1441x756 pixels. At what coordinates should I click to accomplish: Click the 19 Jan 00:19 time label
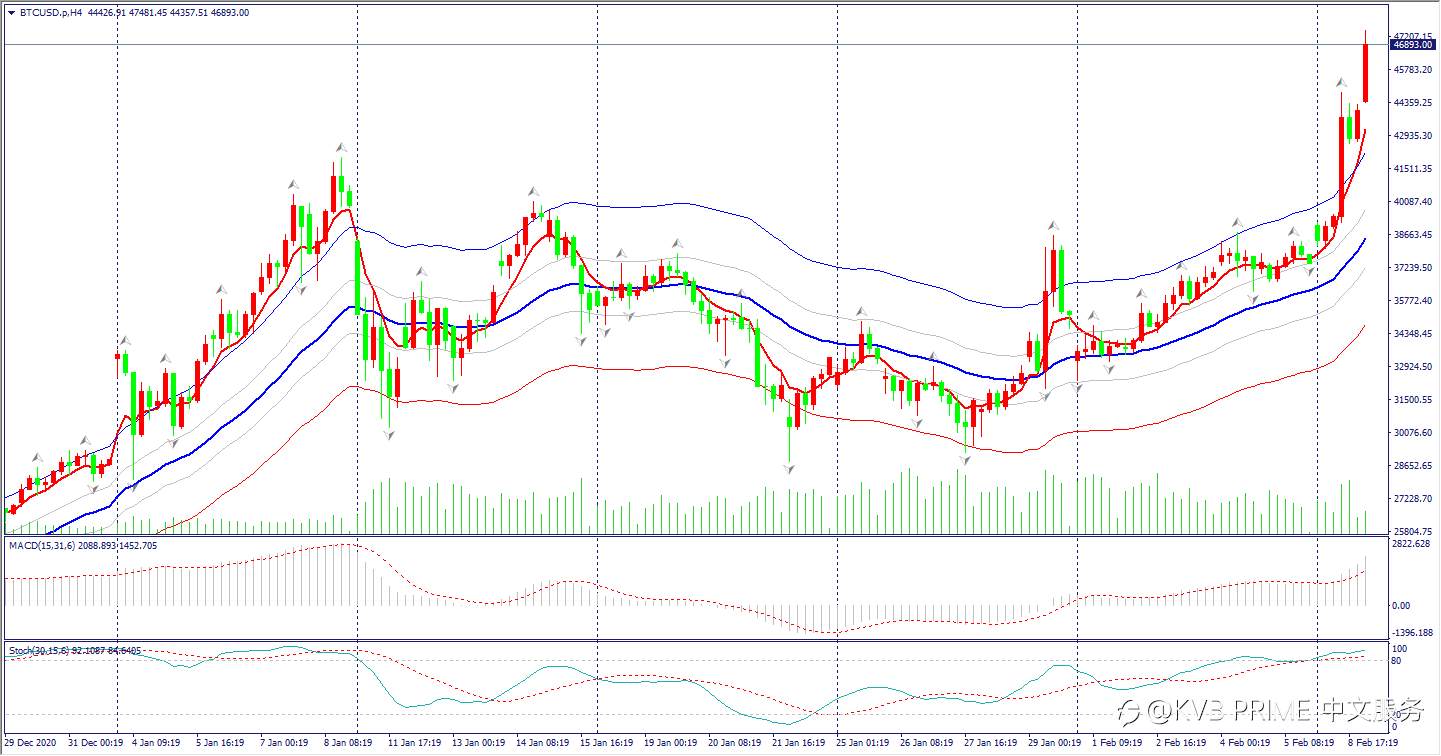(670, 743)
